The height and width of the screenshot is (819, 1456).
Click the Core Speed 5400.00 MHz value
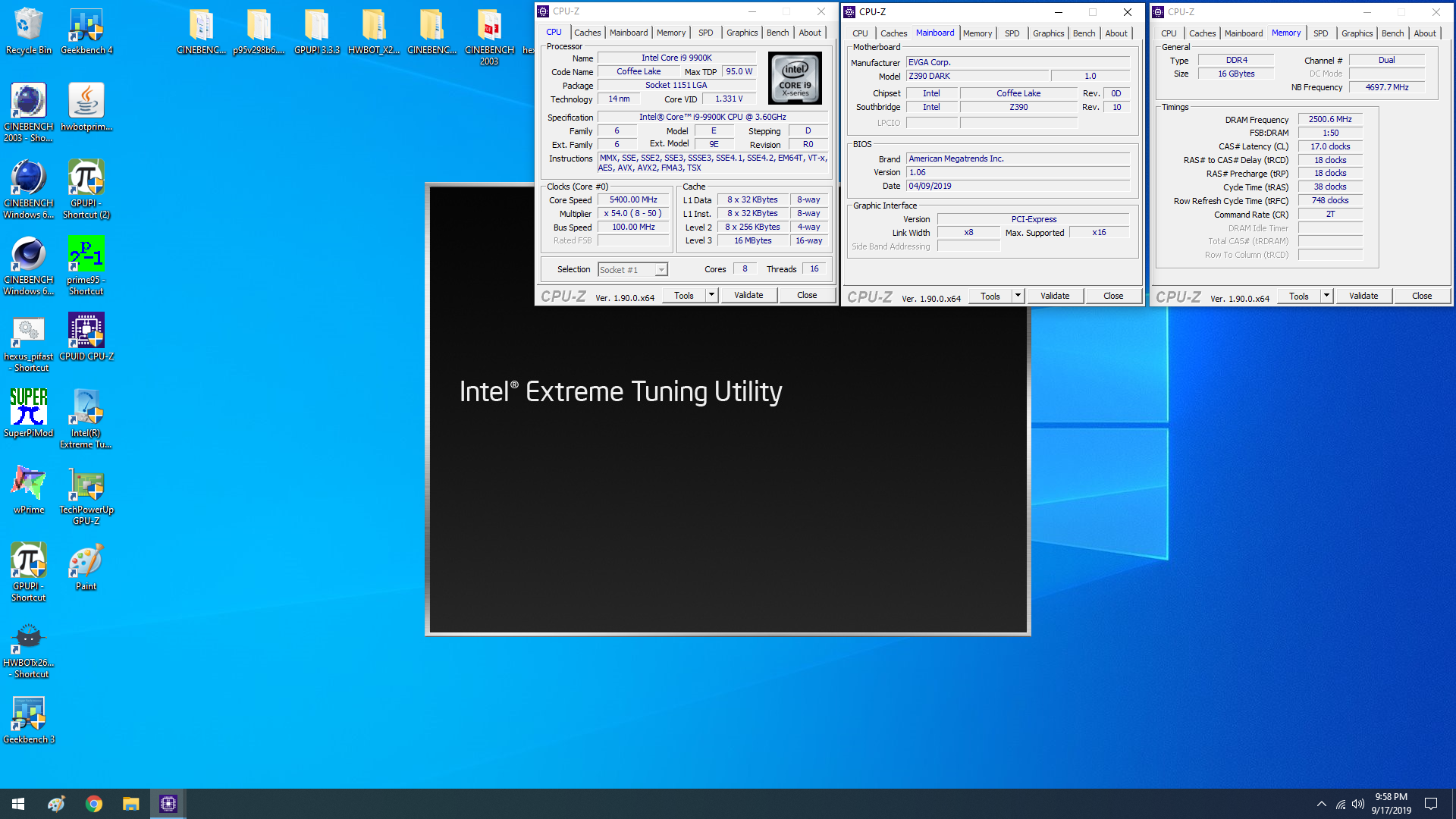[x=633, y=200]
